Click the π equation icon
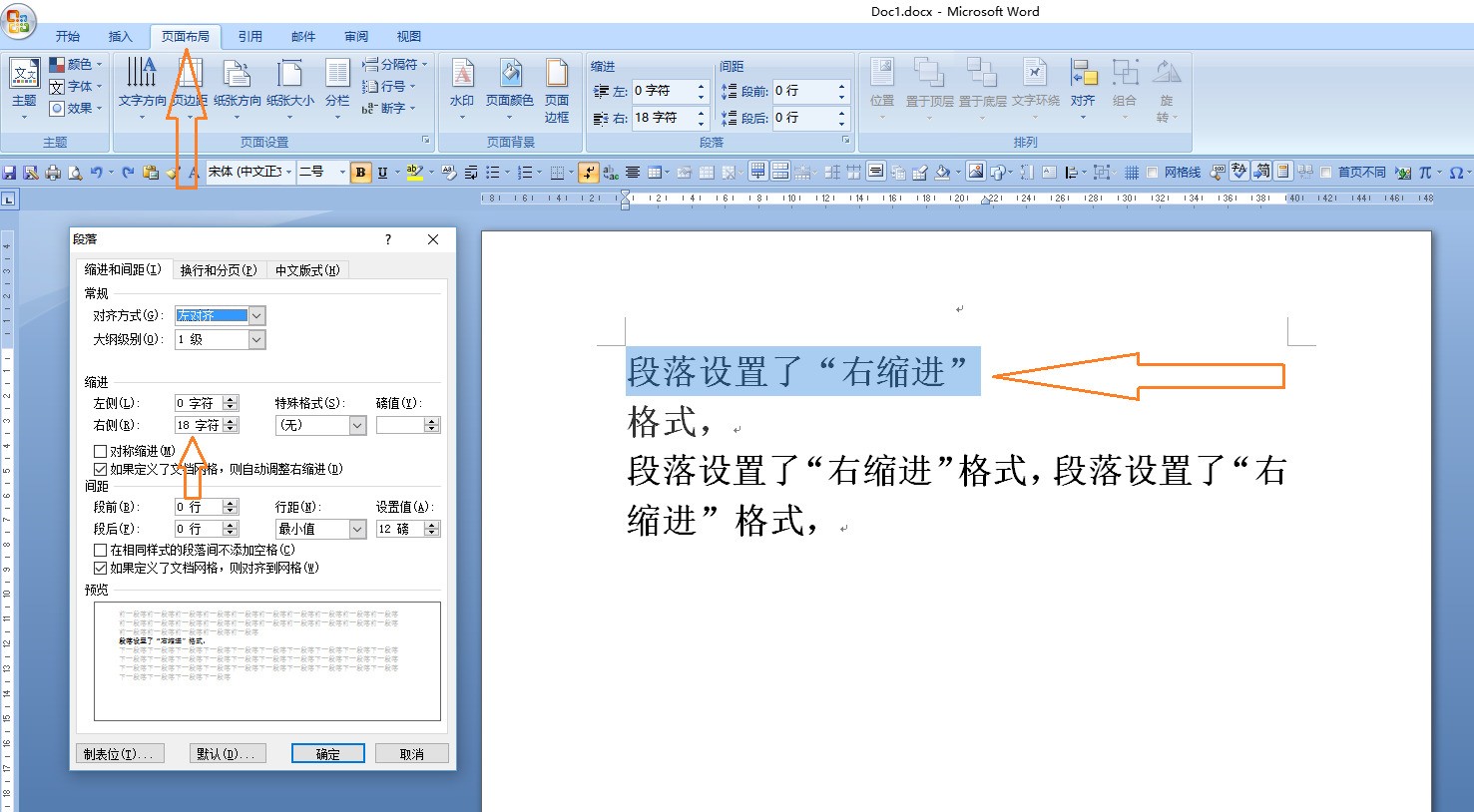This screenshot has height=812, width=1474. (x=1425, y=173)
